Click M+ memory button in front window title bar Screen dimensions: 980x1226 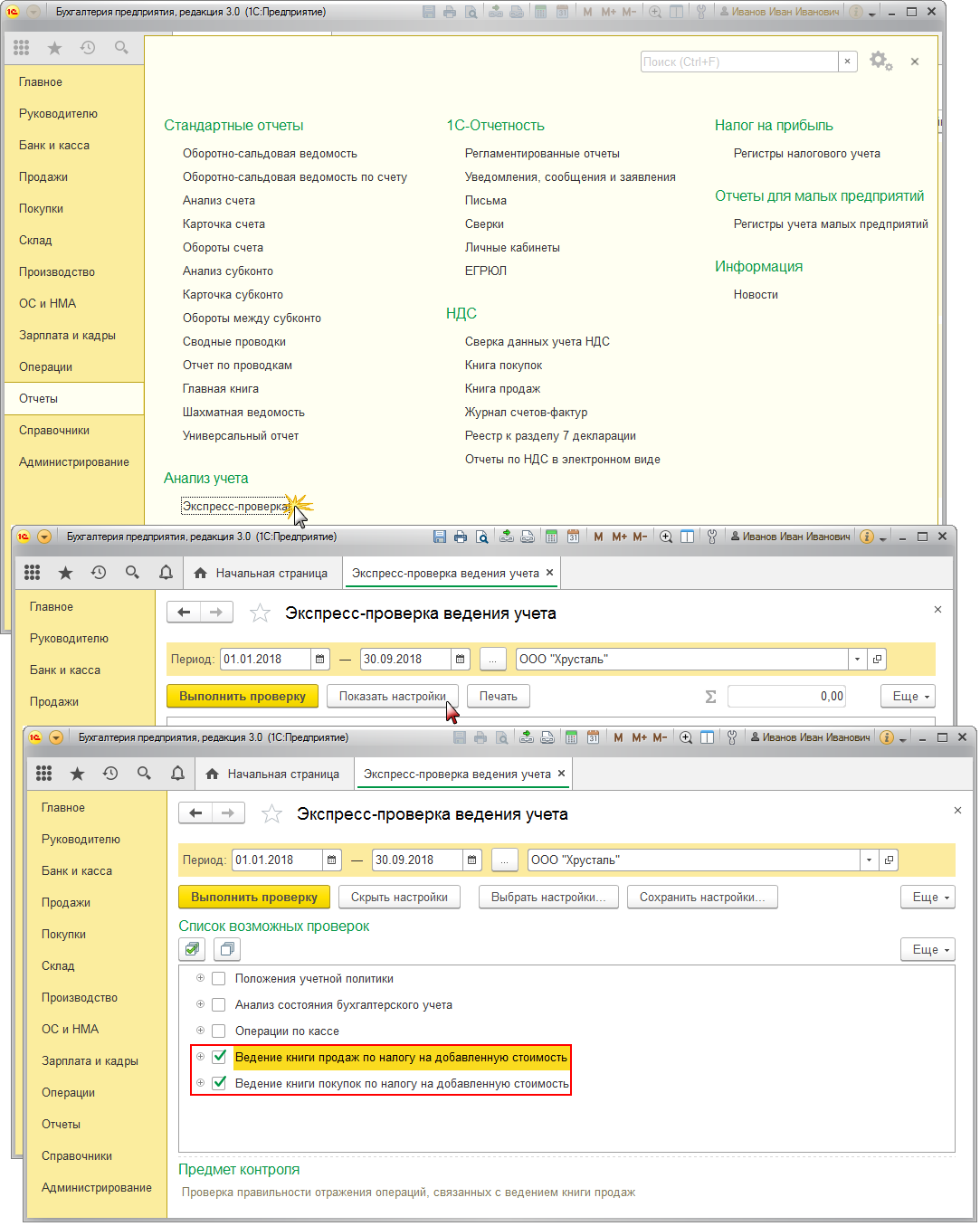point(639,737)
